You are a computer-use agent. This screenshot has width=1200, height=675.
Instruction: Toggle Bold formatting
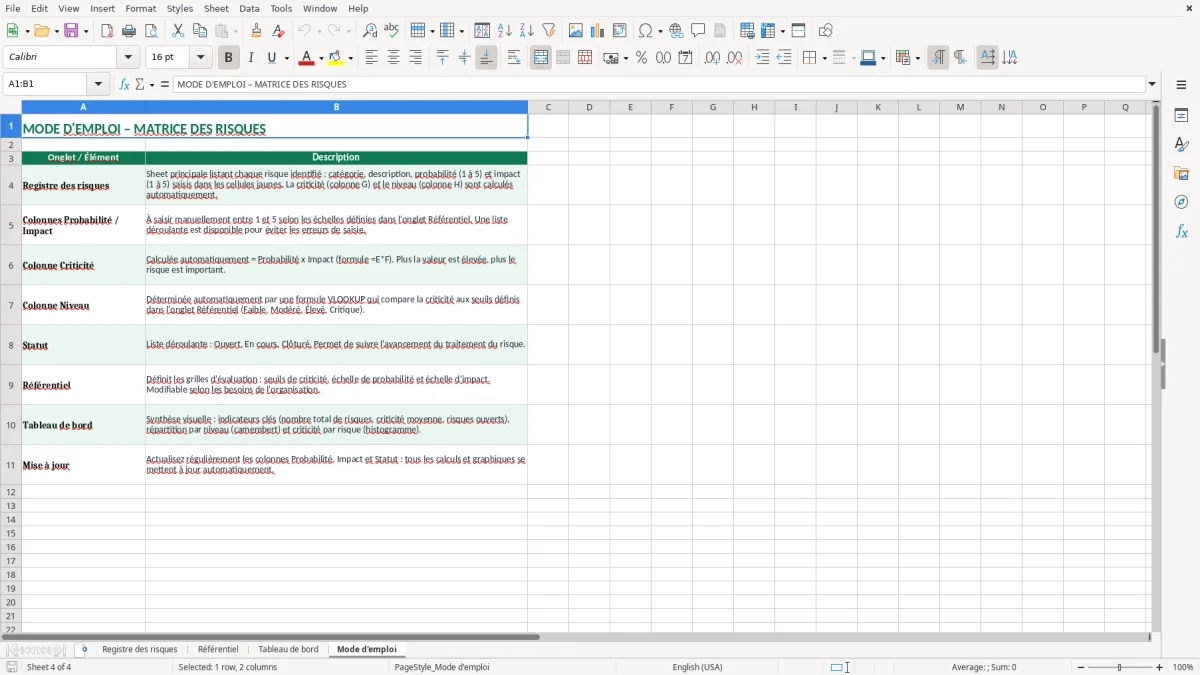(229, 58)
